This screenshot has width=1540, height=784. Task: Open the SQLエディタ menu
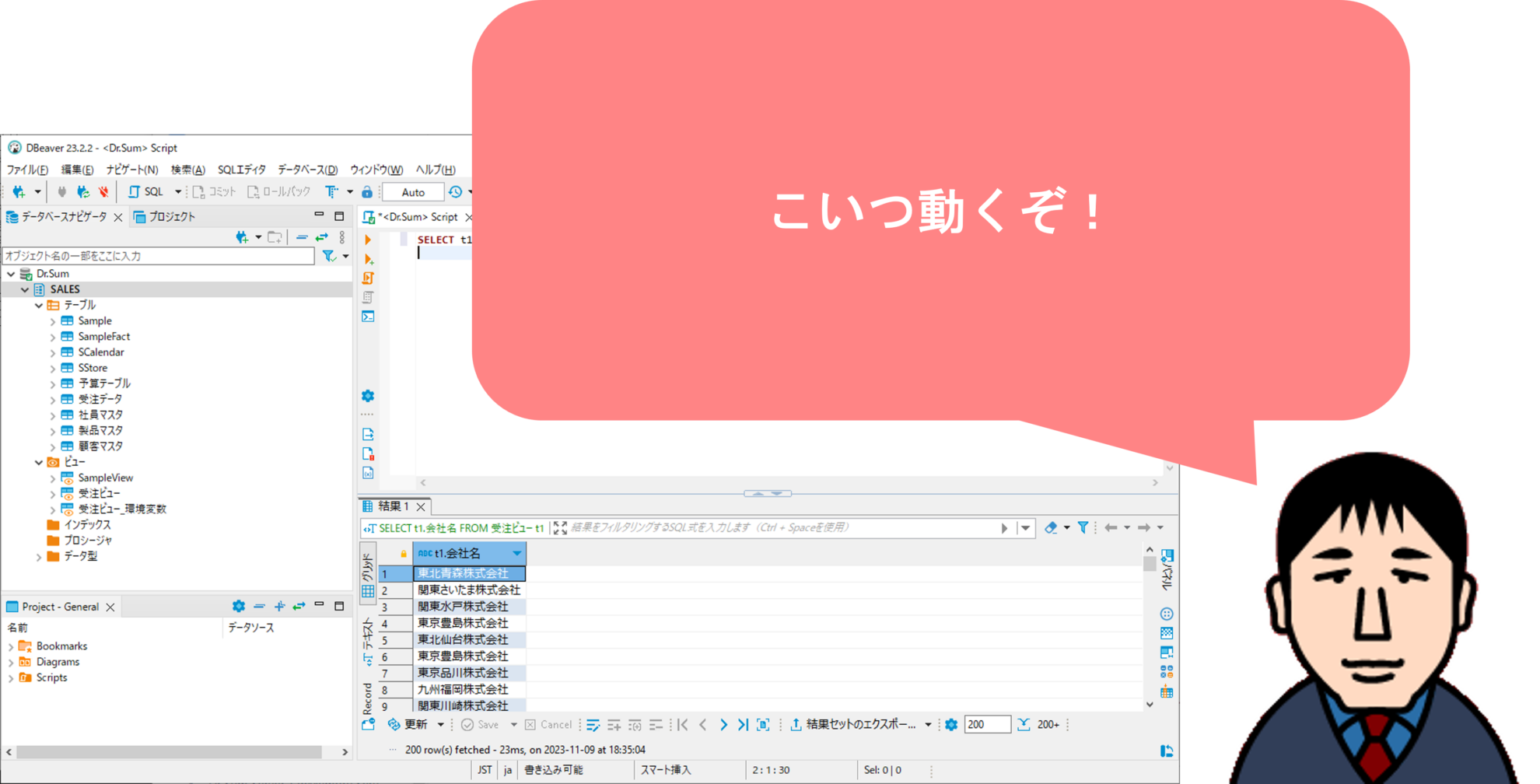click(241, 170)
